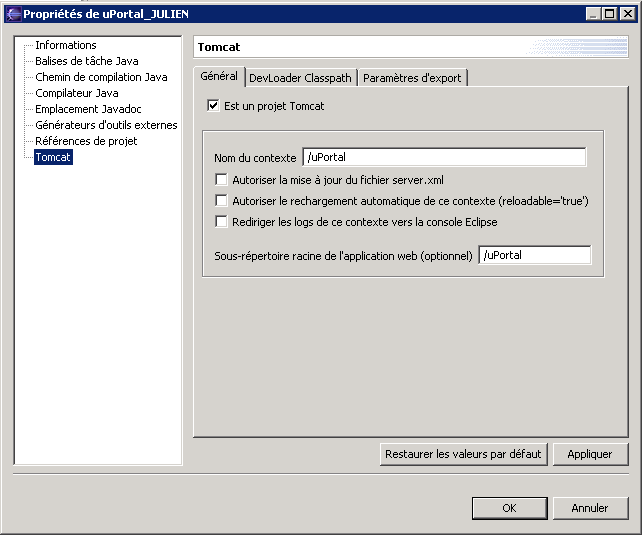Click the Eclipse icon in title bar
This screenshot has width=642, height=535.
(x=13, y=13)
